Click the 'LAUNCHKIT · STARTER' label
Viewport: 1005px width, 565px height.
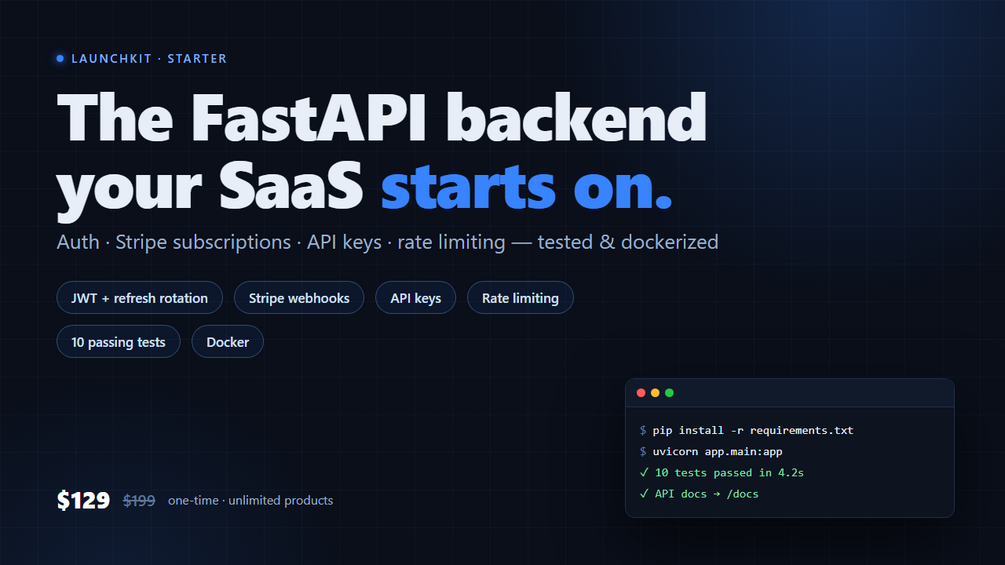click(149, 58)
